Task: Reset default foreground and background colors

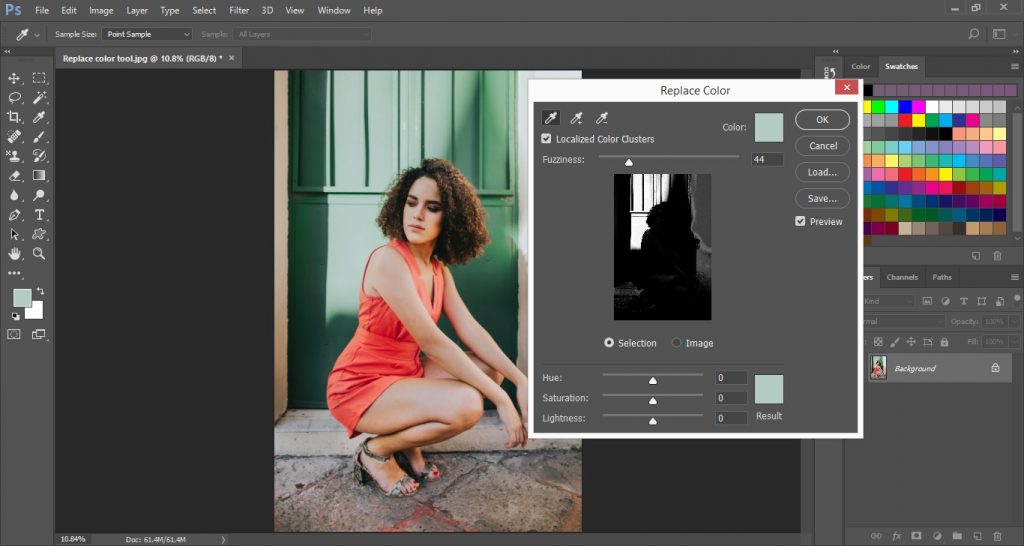Action: point(15,316)
